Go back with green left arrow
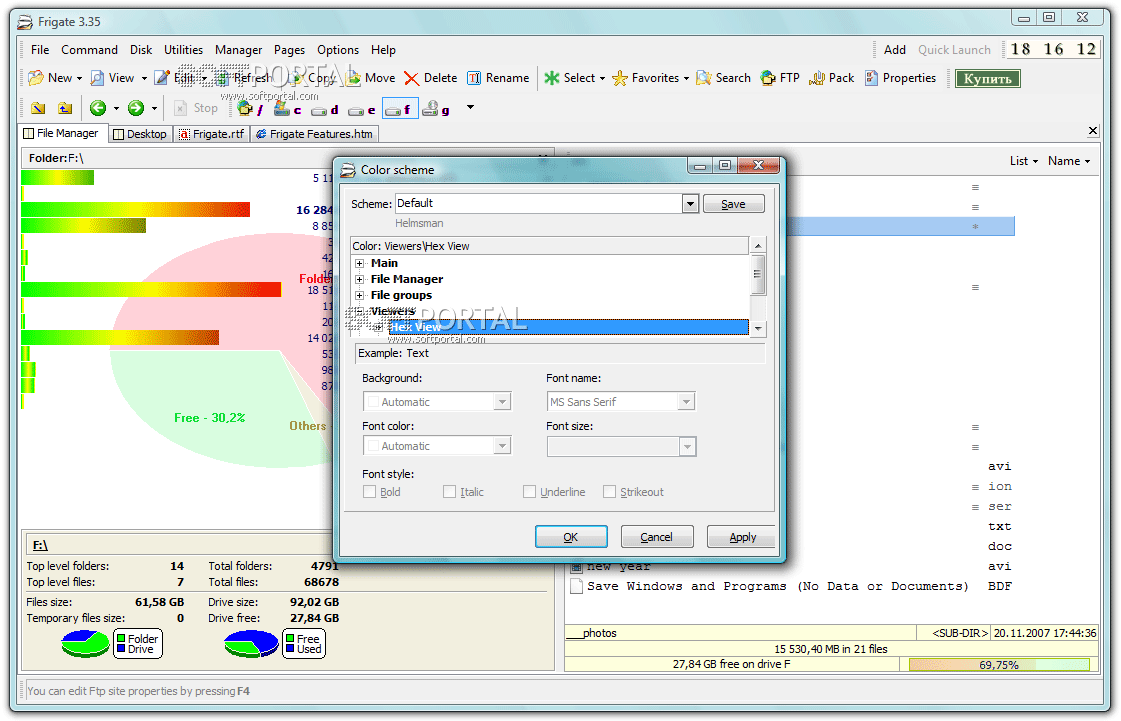This screenshot has height=721, width=1121. tap(98, 108)
